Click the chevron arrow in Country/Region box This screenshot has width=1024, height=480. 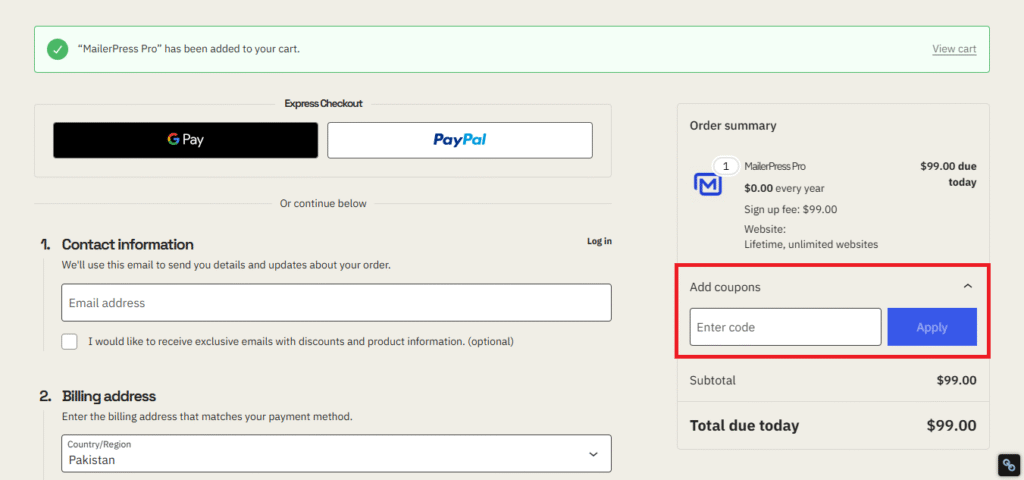[593, 454]
